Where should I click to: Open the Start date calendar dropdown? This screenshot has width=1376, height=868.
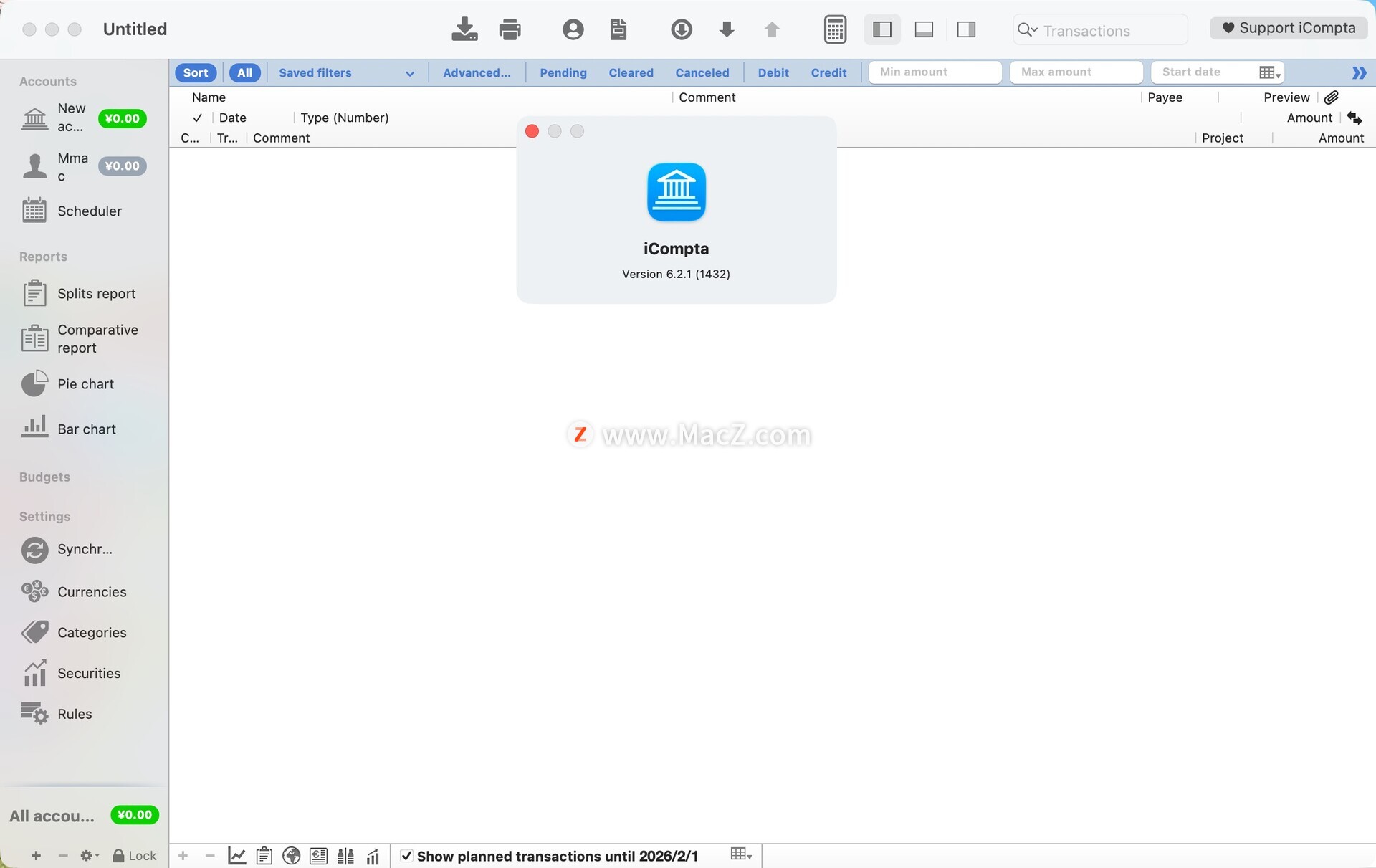coord(1269,73)
